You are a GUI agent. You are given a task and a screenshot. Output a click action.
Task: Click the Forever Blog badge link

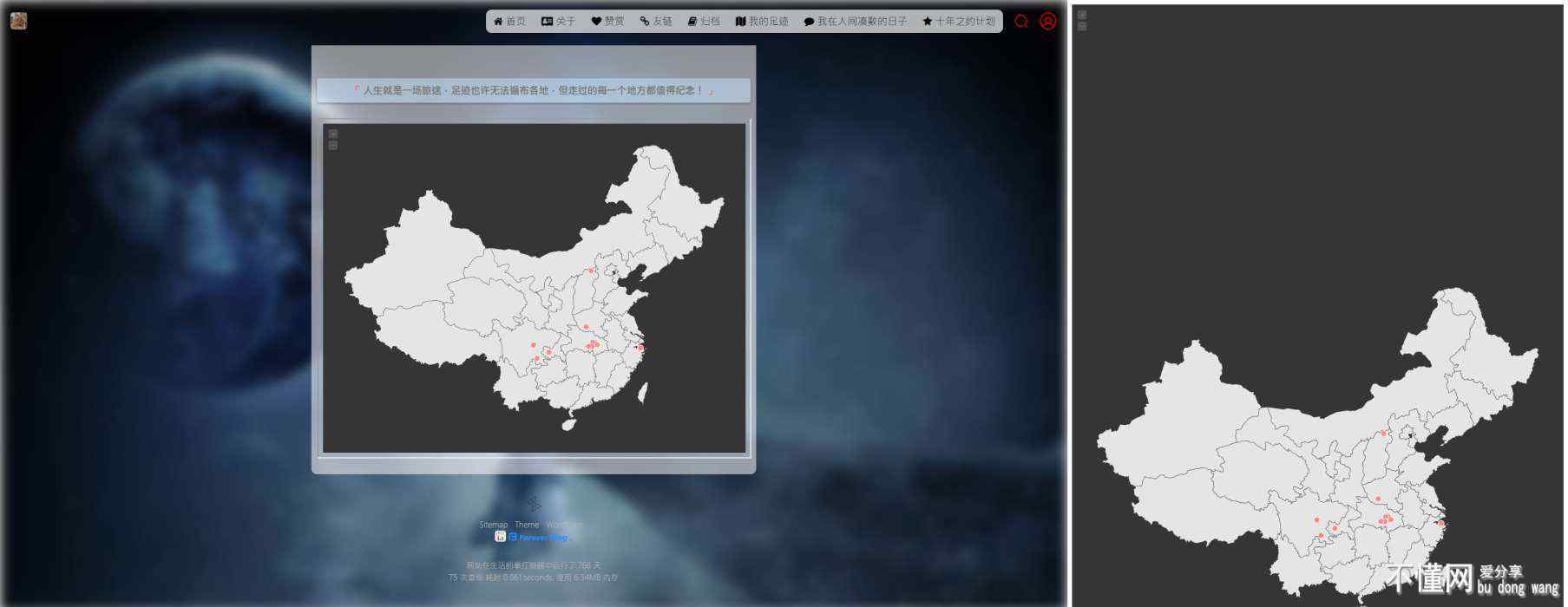pyautogui.click(x=540, y=538)
